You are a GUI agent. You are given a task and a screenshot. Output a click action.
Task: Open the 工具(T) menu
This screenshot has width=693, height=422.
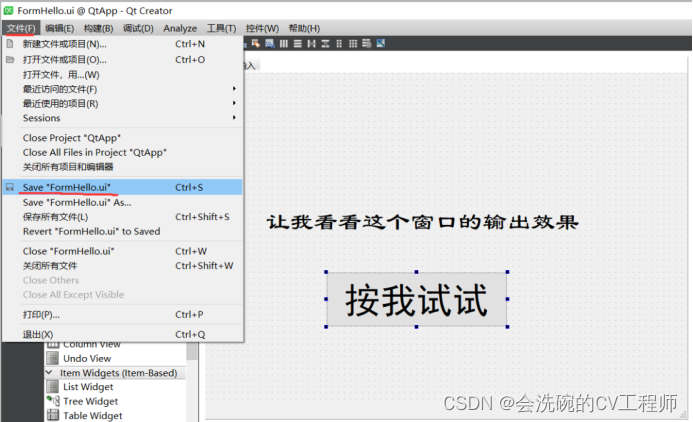tap(221, 28)
